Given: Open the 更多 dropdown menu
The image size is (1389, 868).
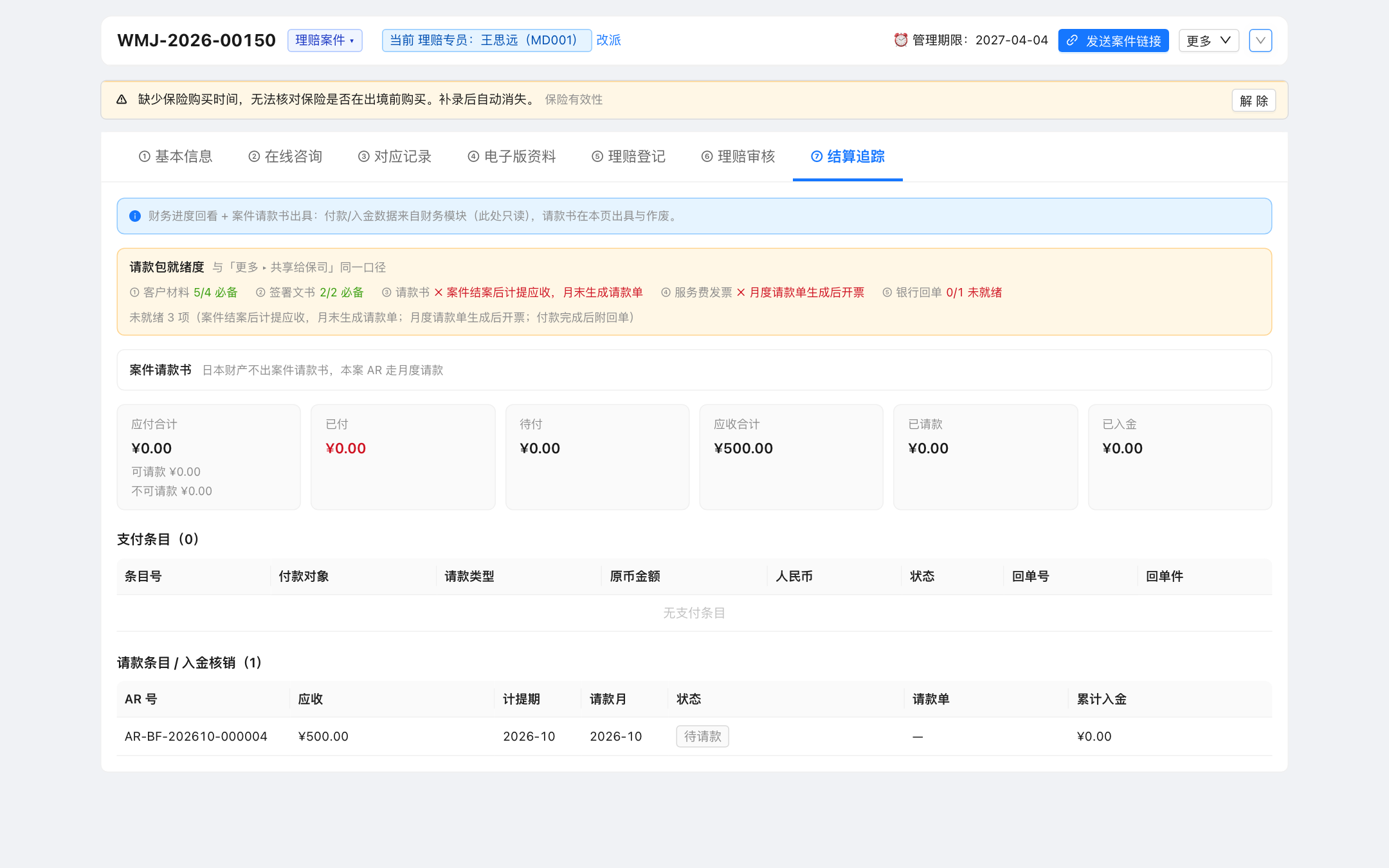Looking at the screenshot, I should coord(1208,41).
